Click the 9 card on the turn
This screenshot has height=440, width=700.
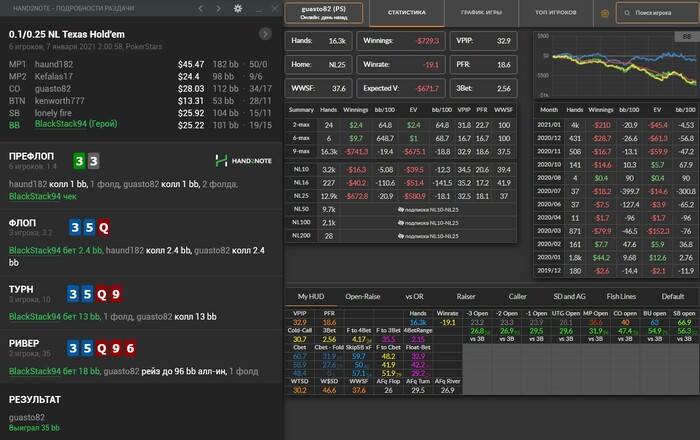pos(116,294)
